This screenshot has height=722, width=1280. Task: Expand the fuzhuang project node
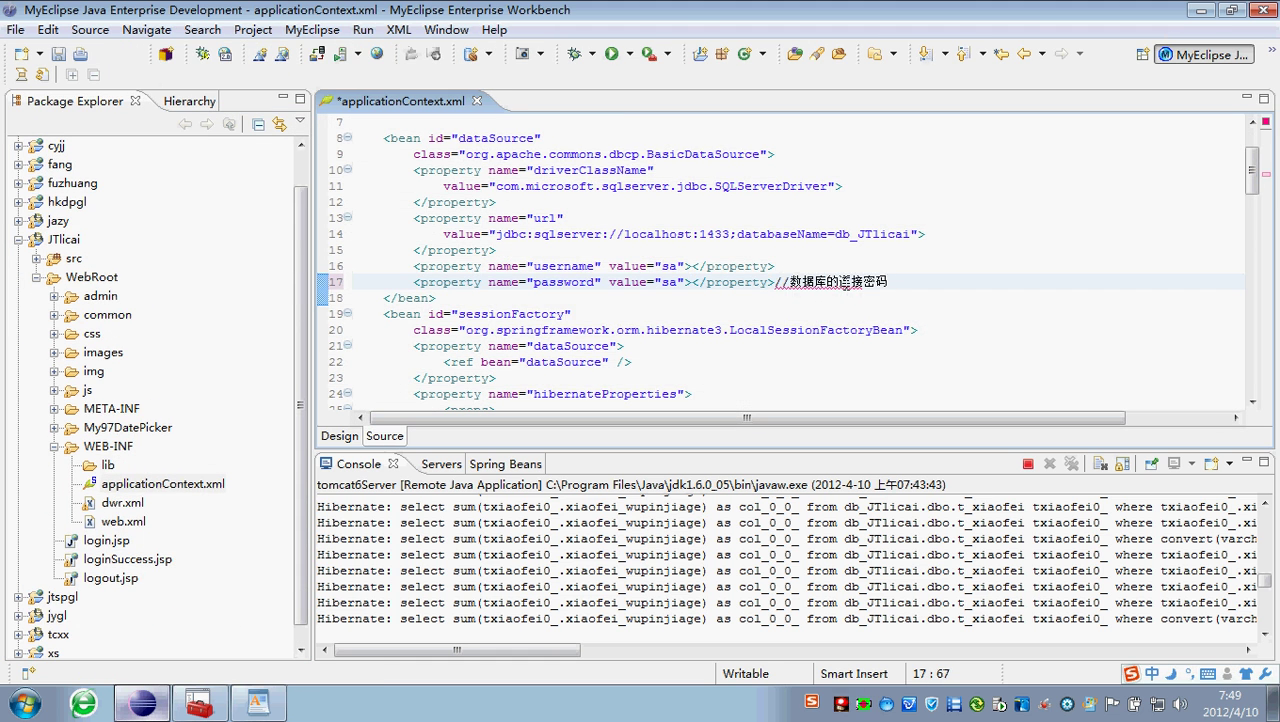pyautogui.click(x=18, y=184)
